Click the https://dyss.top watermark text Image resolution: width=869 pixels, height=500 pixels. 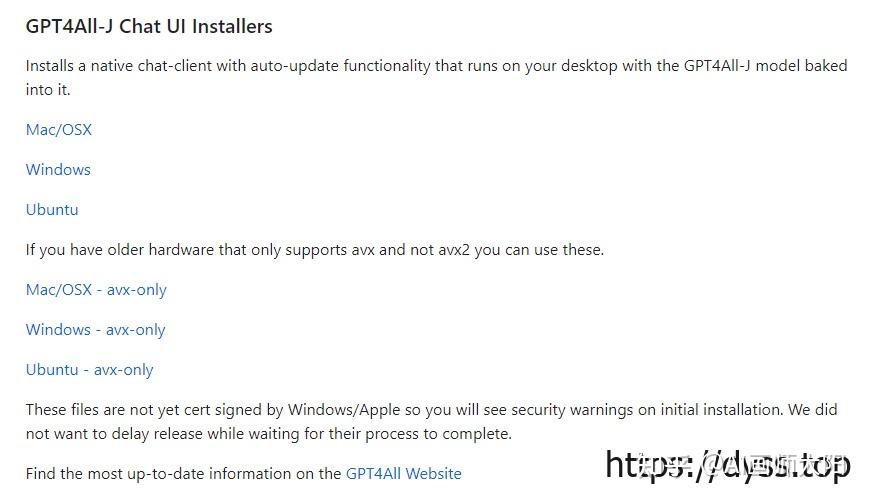point(728,464)
